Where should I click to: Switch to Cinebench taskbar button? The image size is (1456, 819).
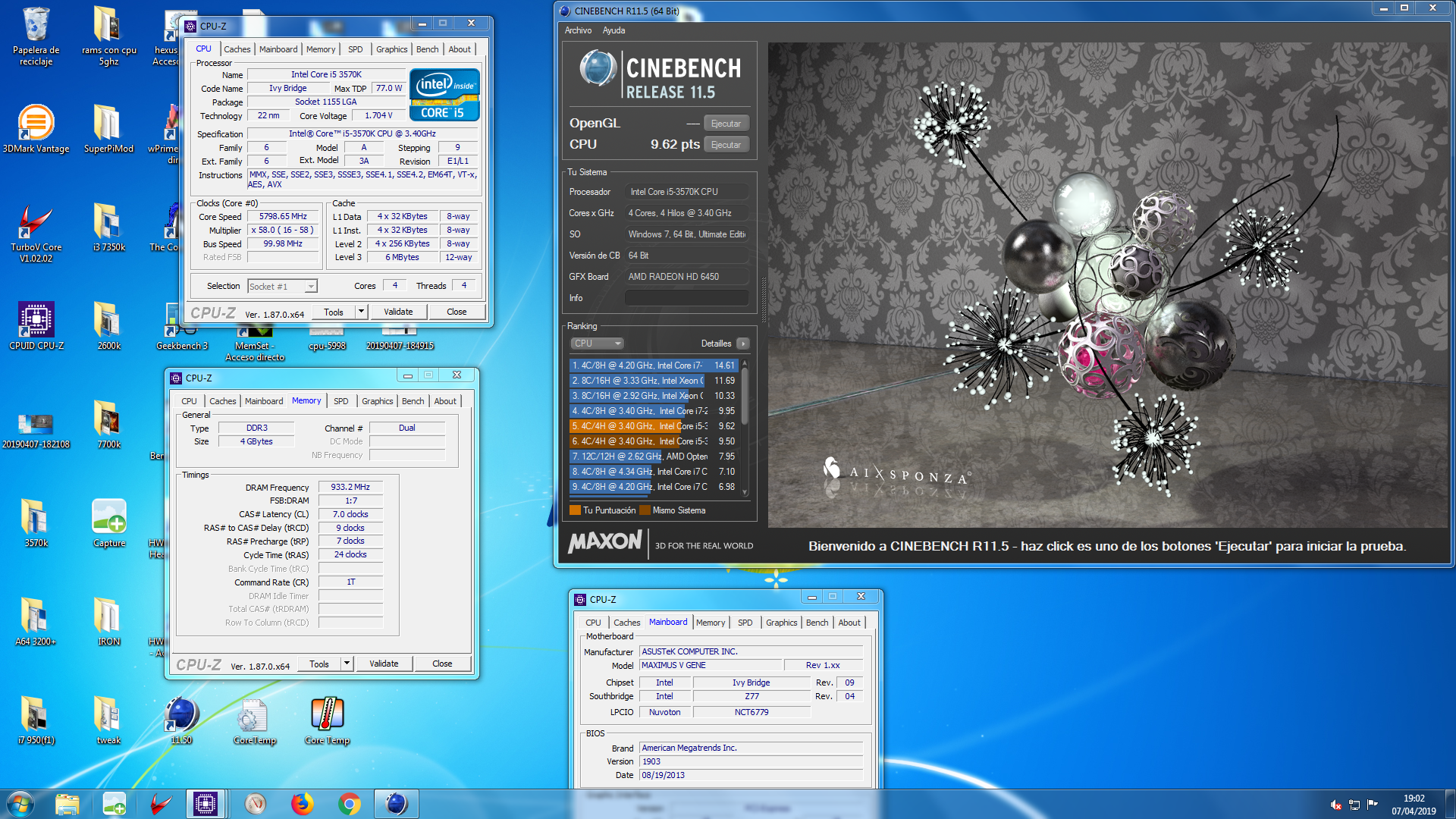coord(396,804)
